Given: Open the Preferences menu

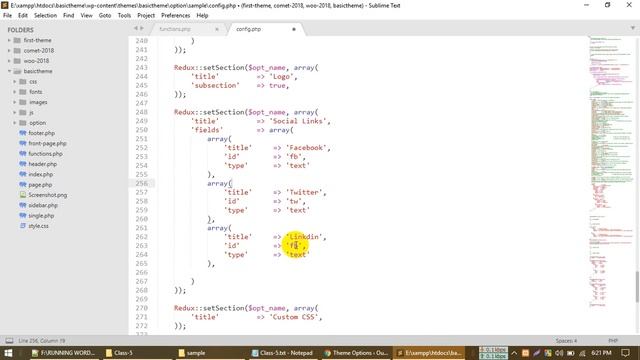Looking at the screenshot, I should (176, 16).
